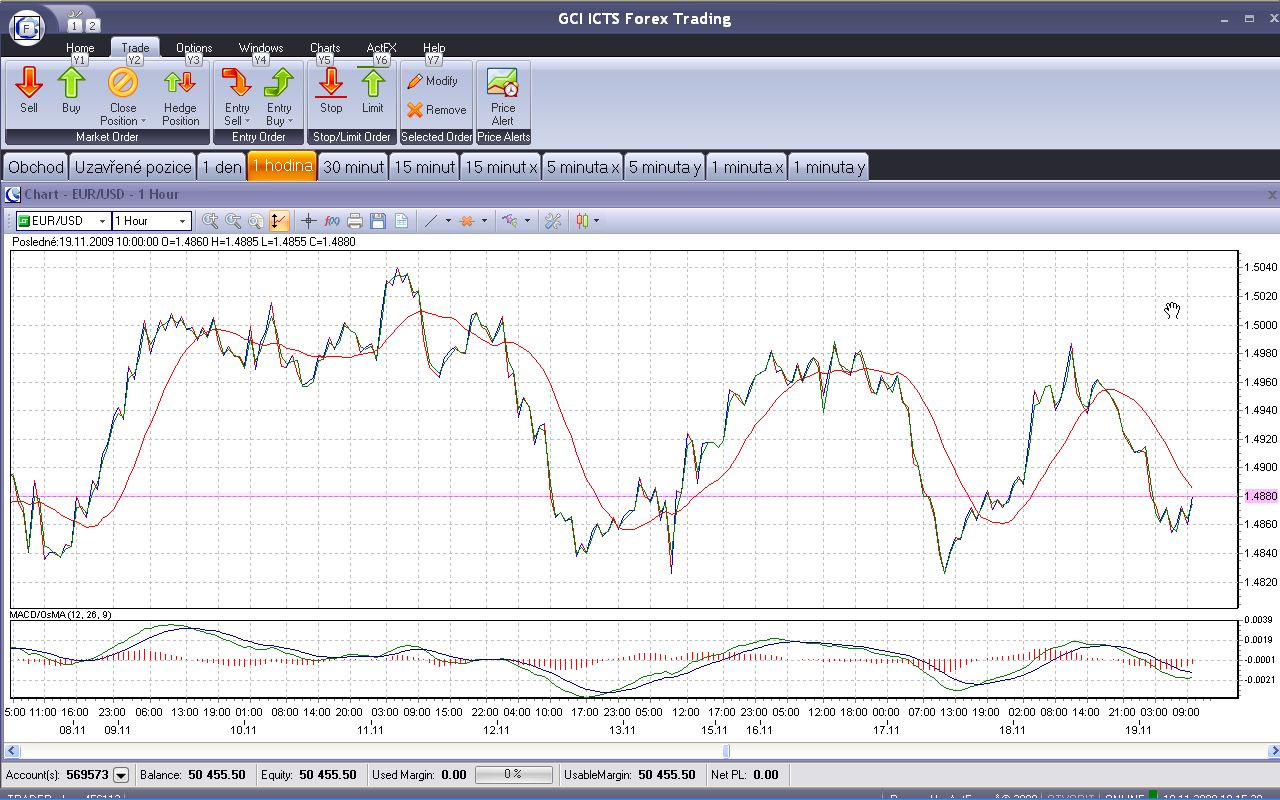Open the Charts ribbon tab
1280x800 pixels.
[x=325, y=48]
